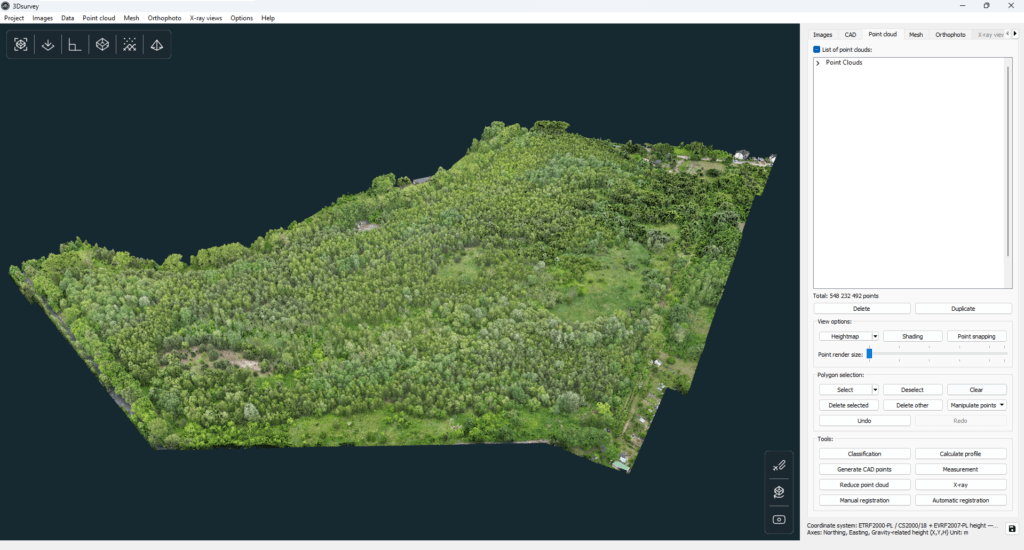This screenshot has height=550, width=1024.
Task: Click the polygon Select button
Action: pos(845,390)
